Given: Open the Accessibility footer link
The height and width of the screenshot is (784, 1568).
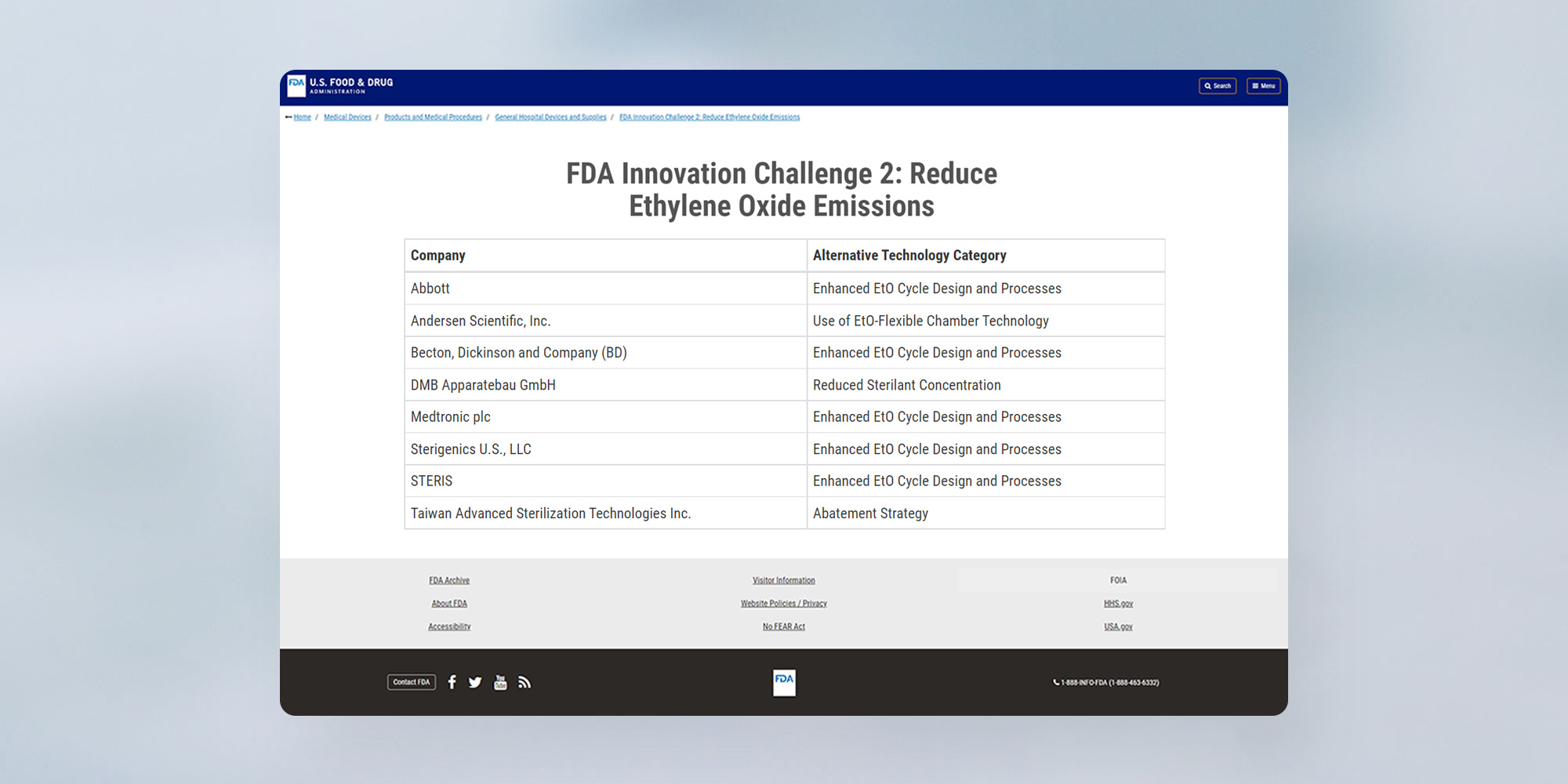Looking at the screenshot, I should coord(449,626).
